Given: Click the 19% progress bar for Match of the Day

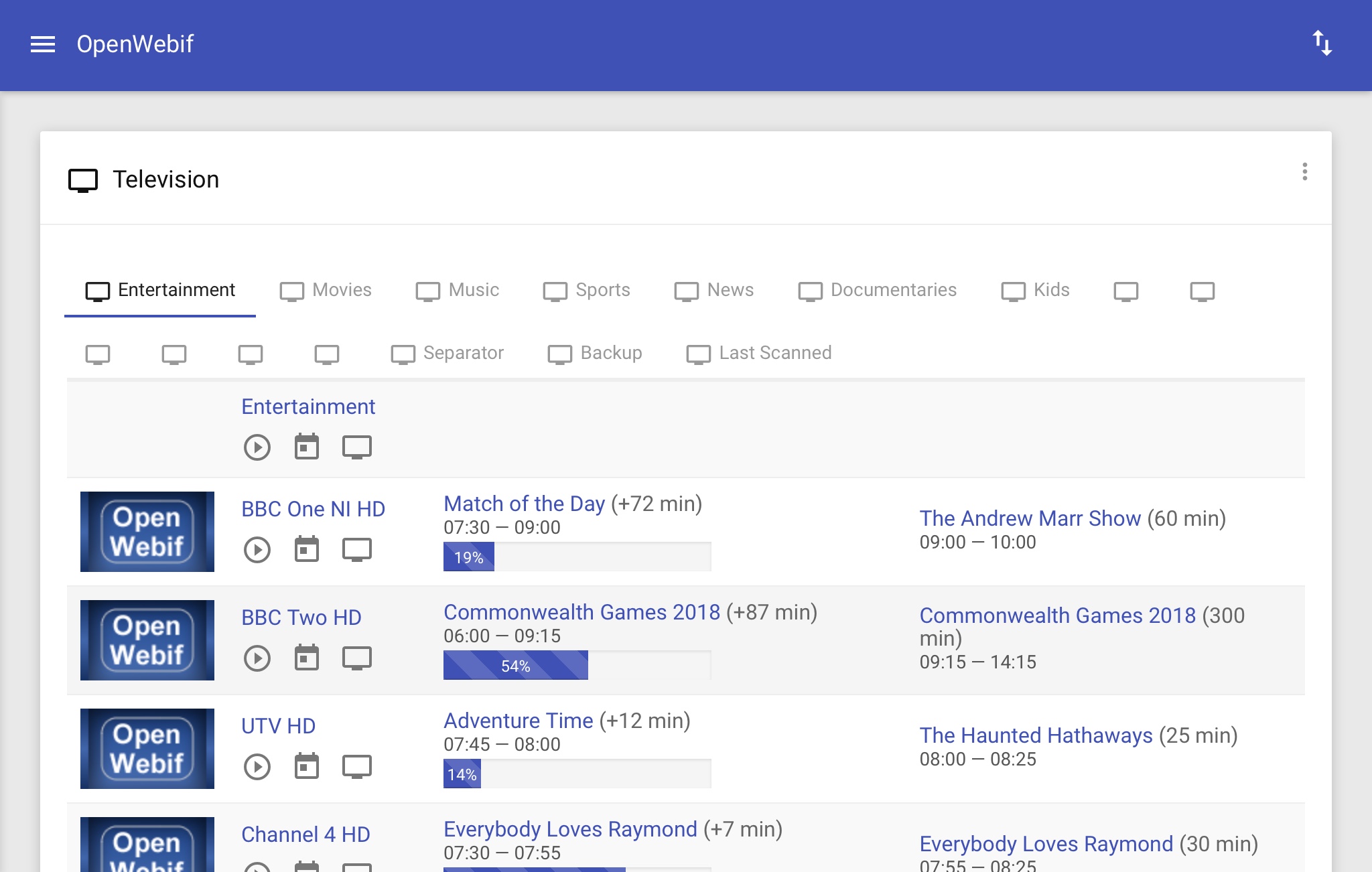Looking at the screenshot, I should point(577,557).
